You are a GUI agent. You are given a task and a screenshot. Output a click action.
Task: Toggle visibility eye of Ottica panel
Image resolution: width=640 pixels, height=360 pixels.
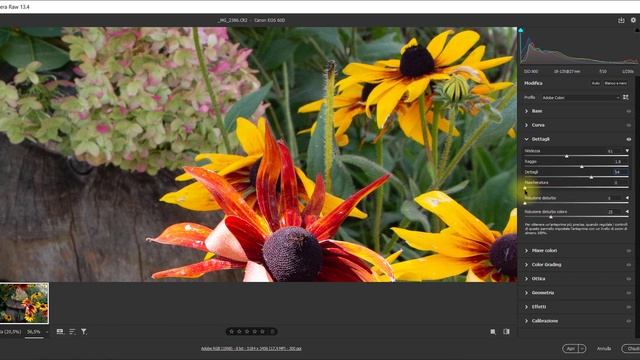(629, 279)
